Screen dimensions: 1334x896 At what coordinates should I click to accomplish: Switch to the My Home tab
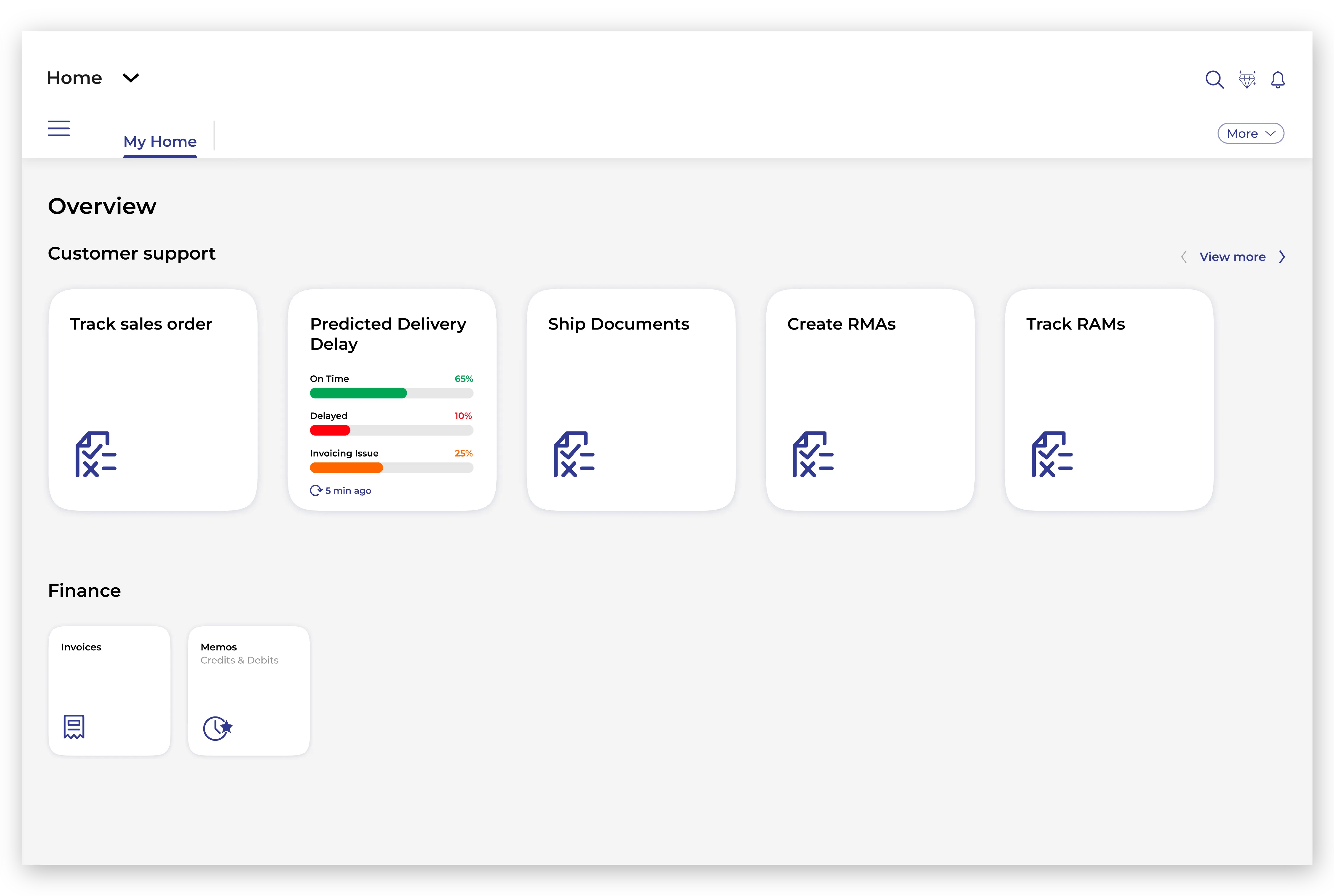[x=160, y=141]
